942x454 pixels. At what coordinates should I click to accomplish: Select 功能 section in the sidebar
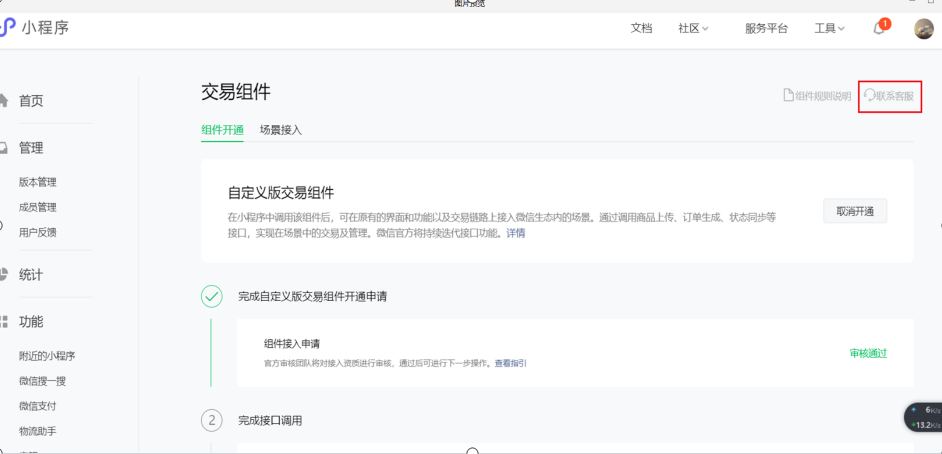click(31, 322)
